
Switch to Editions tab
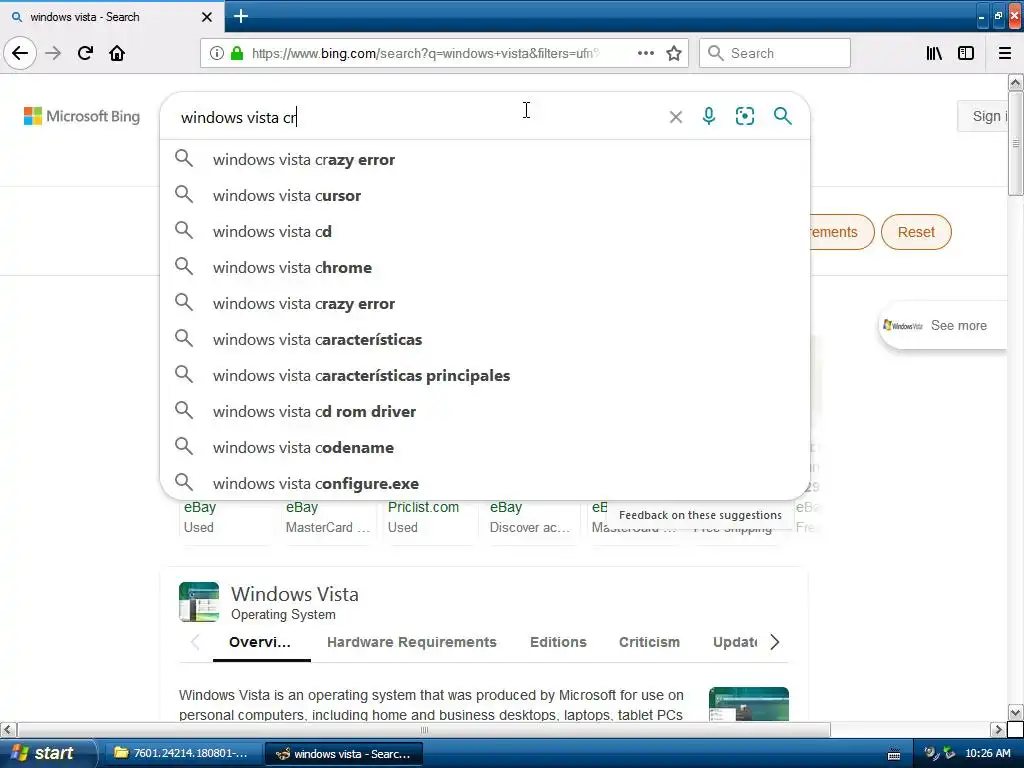[x=558, y=642]
